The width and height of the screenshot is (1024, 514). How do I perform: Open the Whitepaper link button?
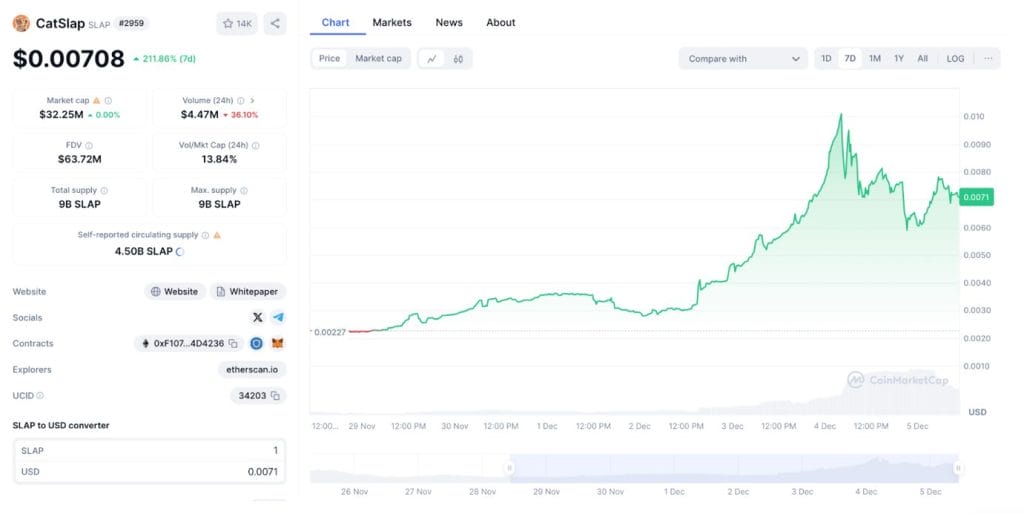pyautogui.click(x=248, y=291)
